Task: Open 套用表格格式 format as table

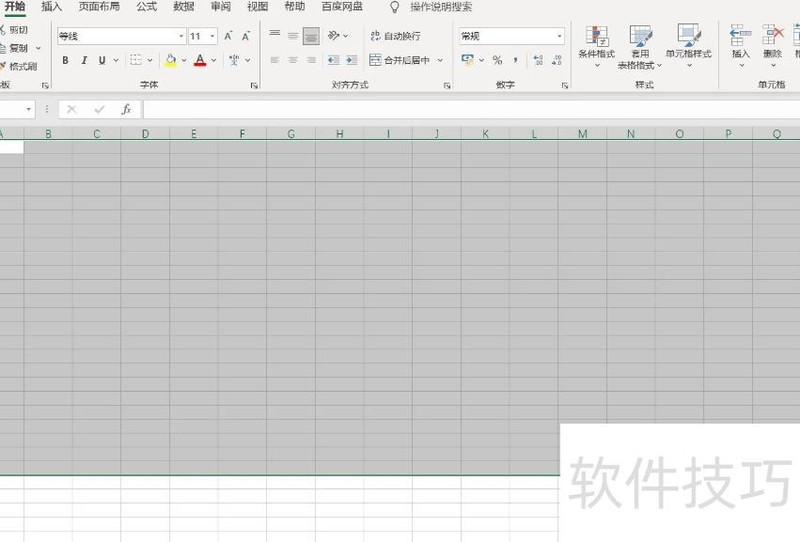Action: point(640,47)
